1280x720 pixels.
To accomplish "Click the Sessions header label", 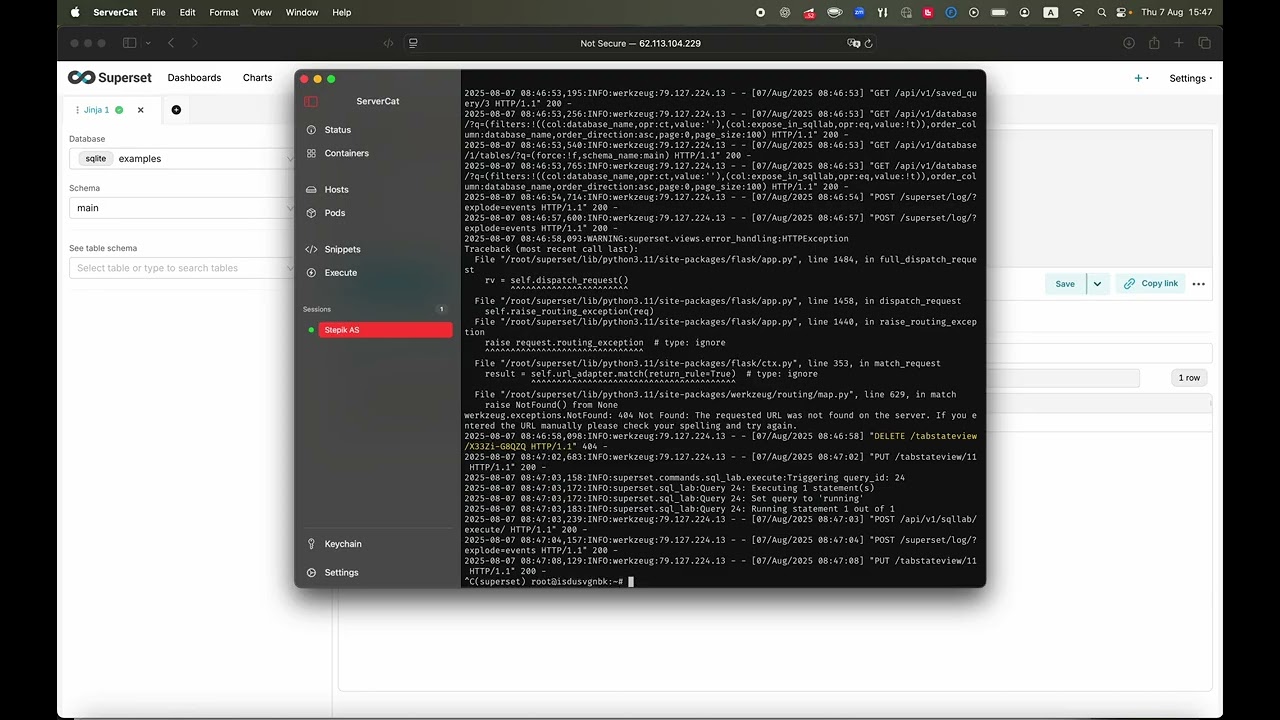I will 317,309.
